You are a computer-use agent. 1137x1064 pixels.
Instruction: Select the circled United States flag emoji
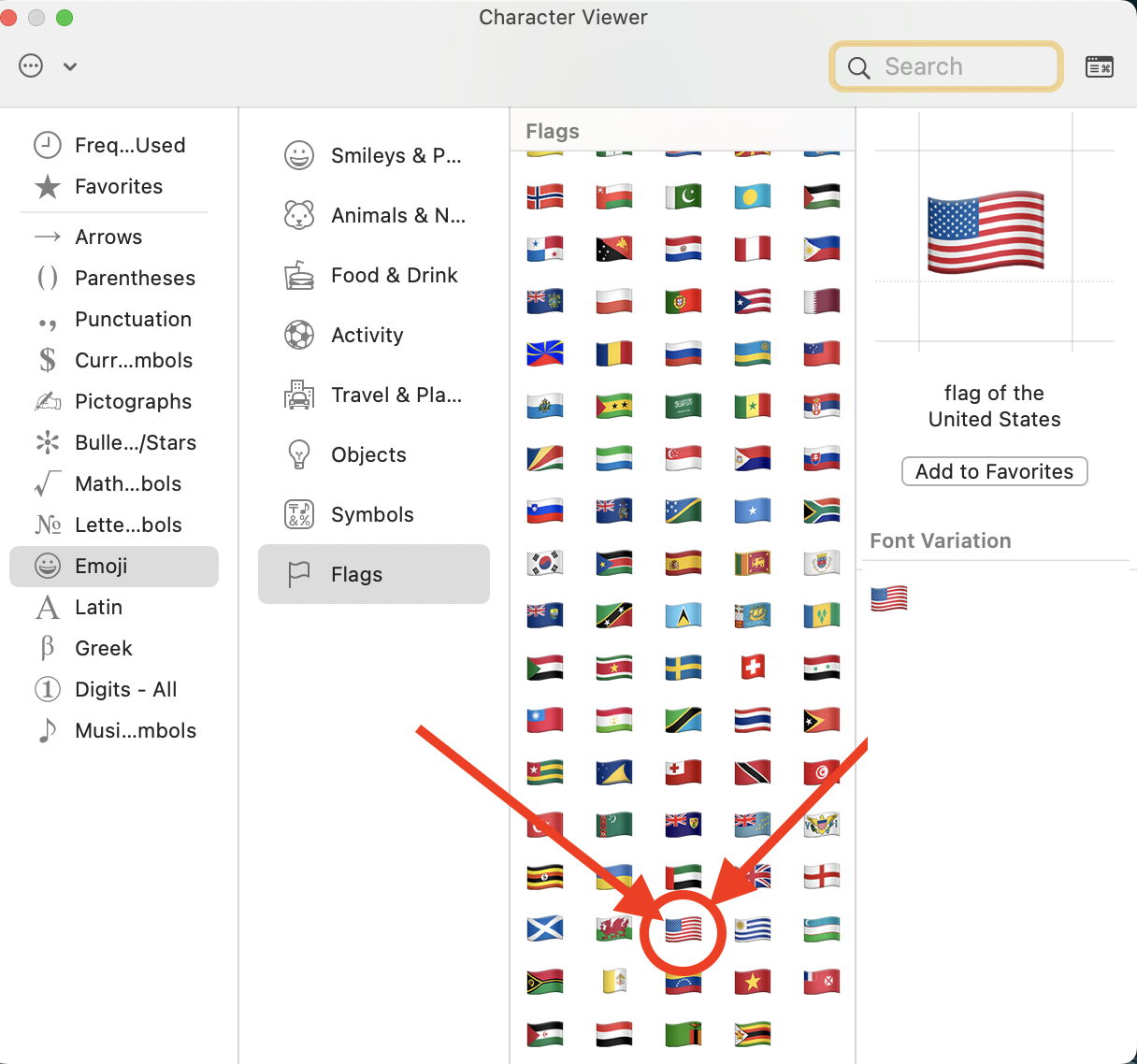point(683,929)
